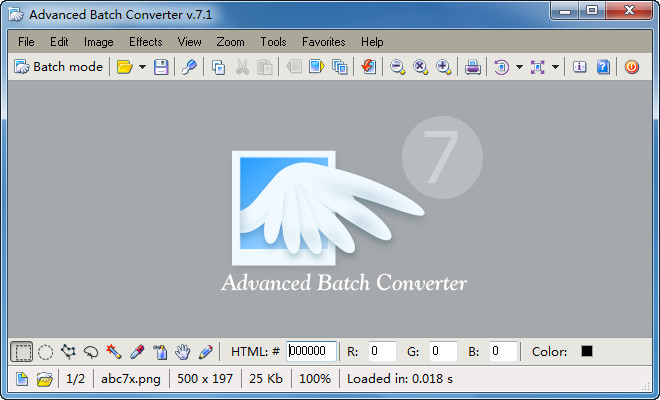Image resolution: width=660 pixels, height=400 pixels.
Task: Select the elliptical selection tool
Action: (x=45, y=352)
